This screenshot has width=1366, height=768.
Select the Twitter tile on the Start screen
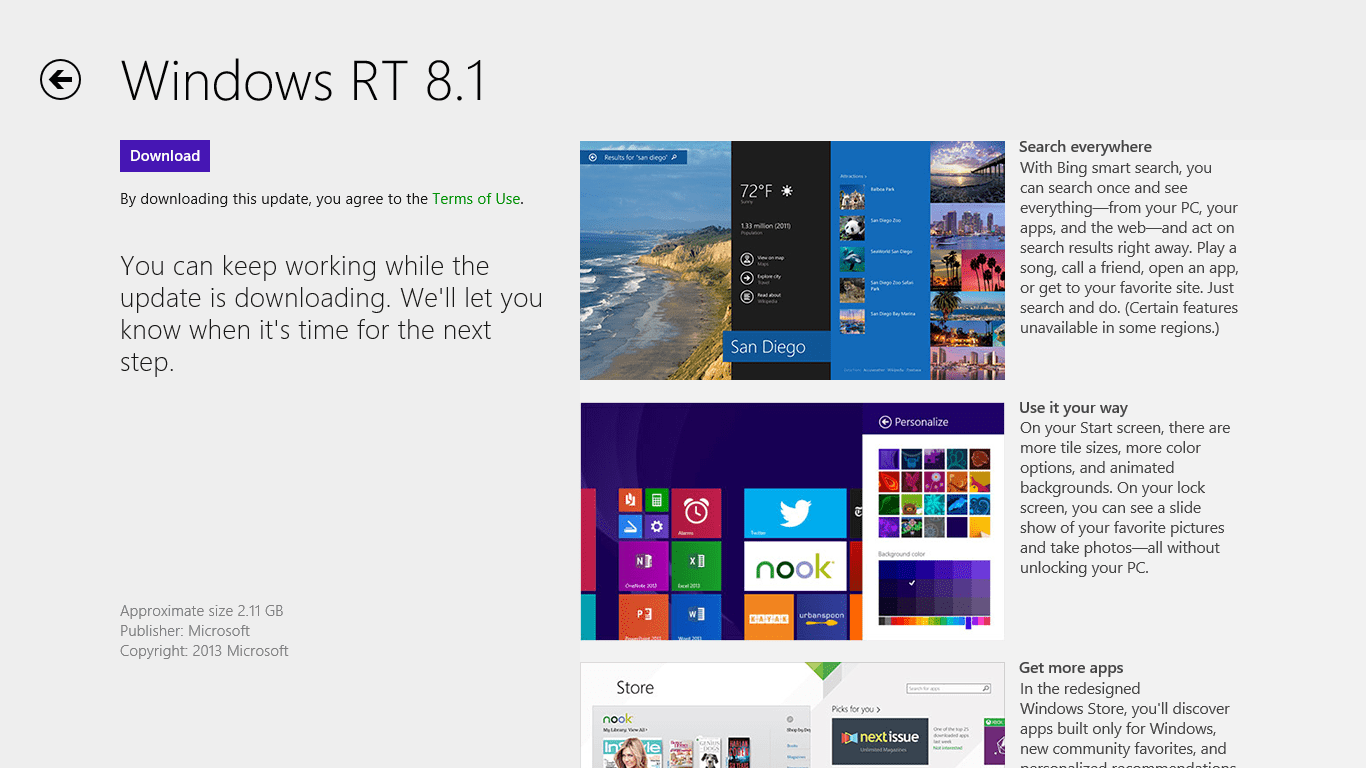point(795,513)
